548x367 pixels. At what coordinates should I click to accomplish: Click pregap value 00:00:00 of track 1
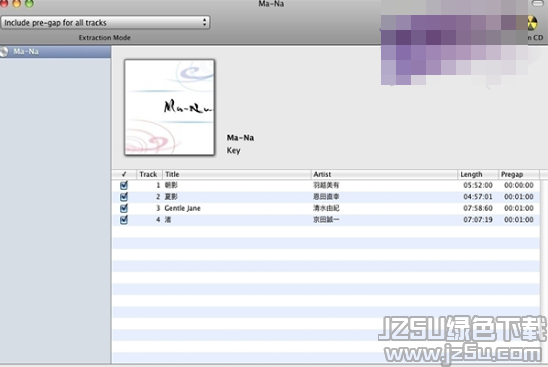(519, 185)
